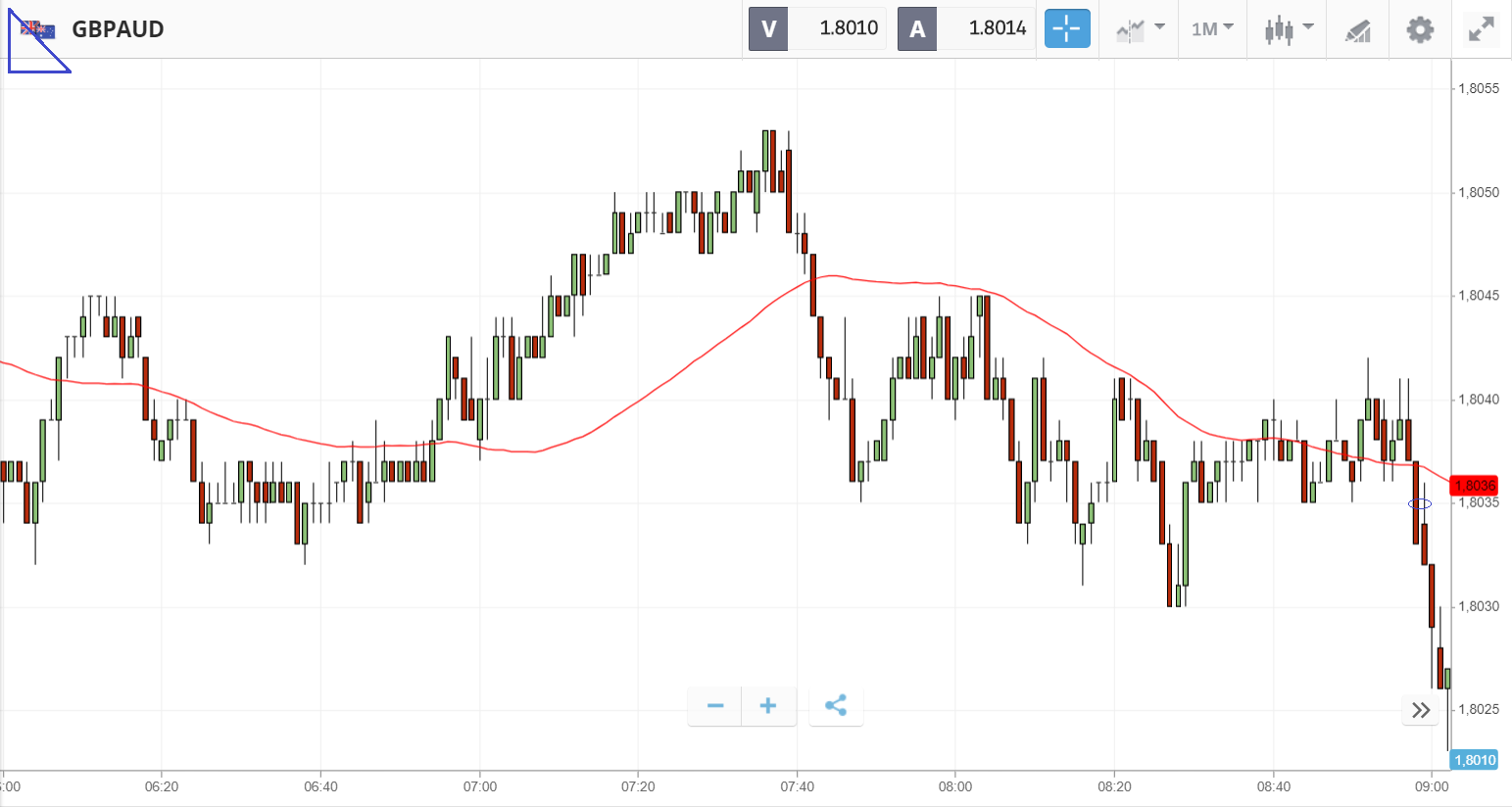
Task: Click the GBPAUD symbol name
Action: tap(118, 29)
